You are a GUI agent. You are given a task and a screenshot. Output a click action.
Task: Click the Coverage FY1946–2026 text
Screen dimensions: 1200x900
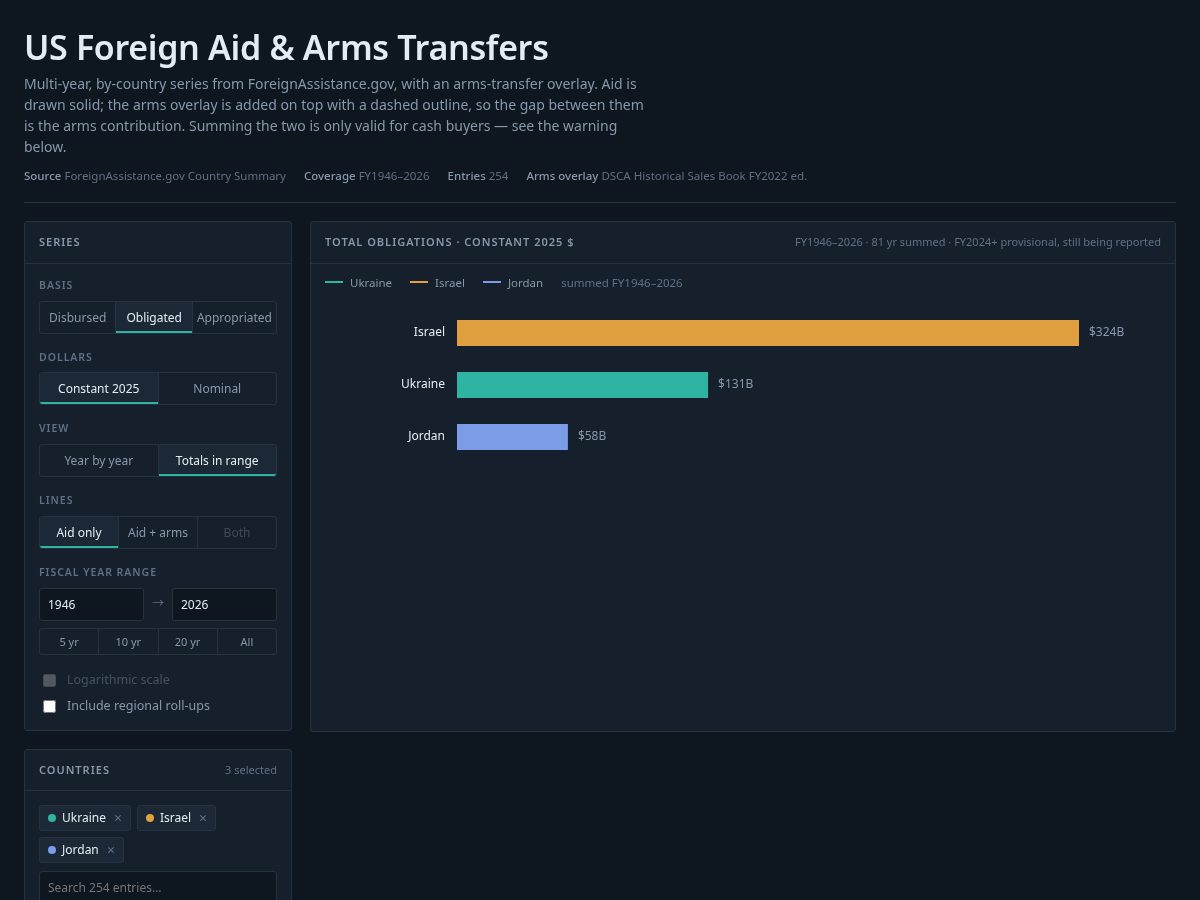(367, 176)
